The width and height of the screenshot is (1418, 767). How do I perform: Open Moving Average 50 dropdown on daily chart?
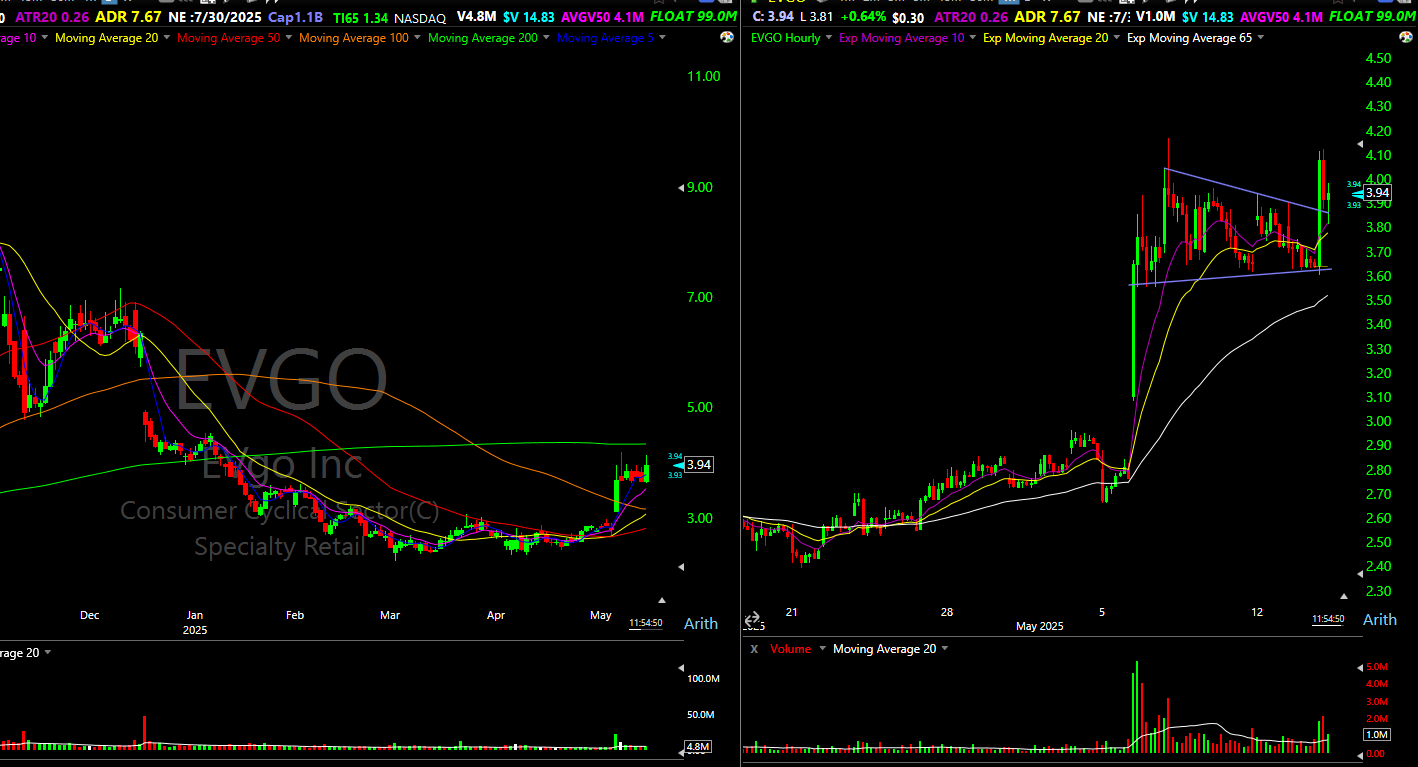pos(289,38)
